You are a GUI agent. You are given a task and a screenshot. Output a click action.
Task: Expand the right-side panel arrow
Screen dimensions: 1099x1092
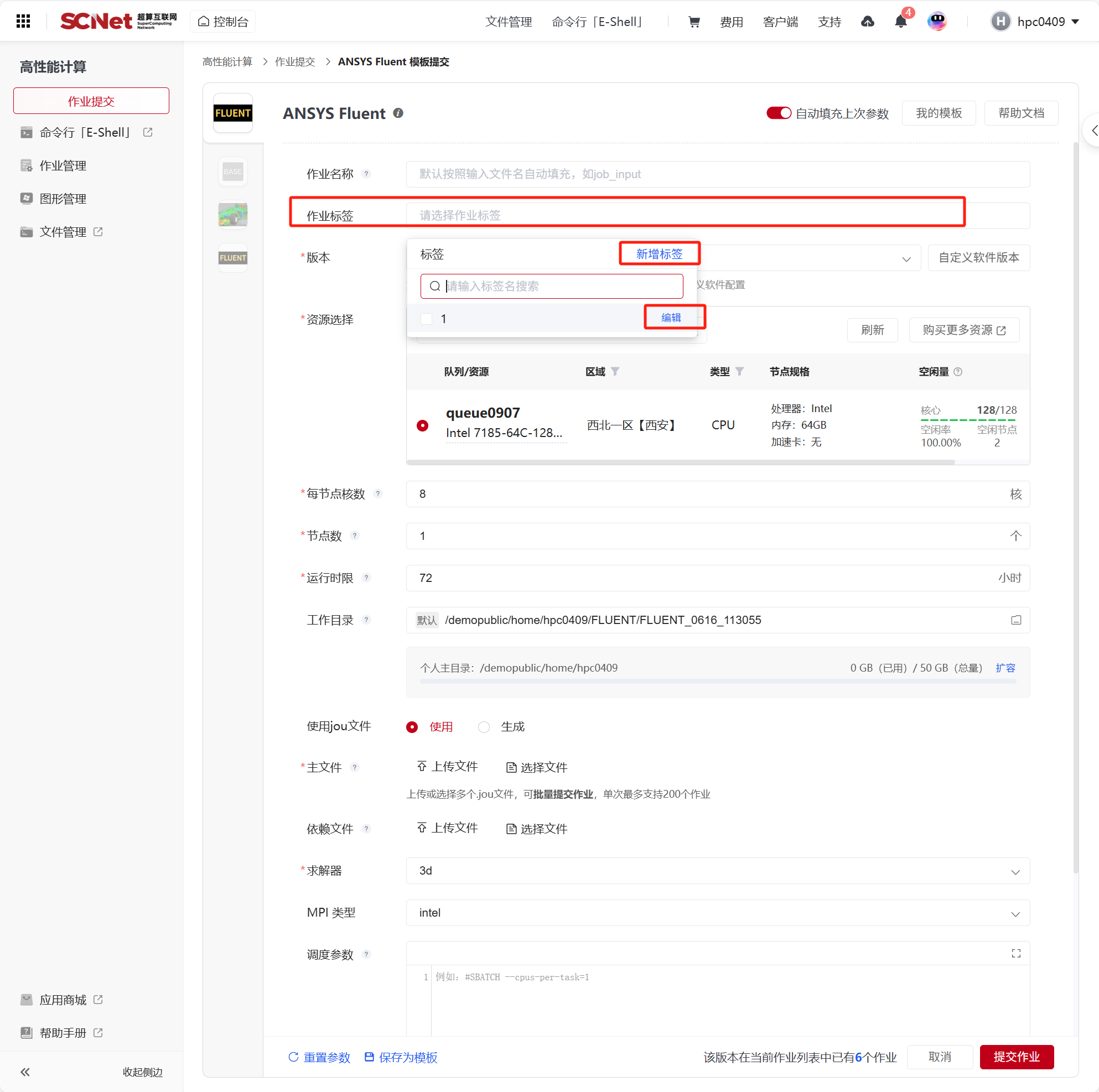[x=1093, y=131]
